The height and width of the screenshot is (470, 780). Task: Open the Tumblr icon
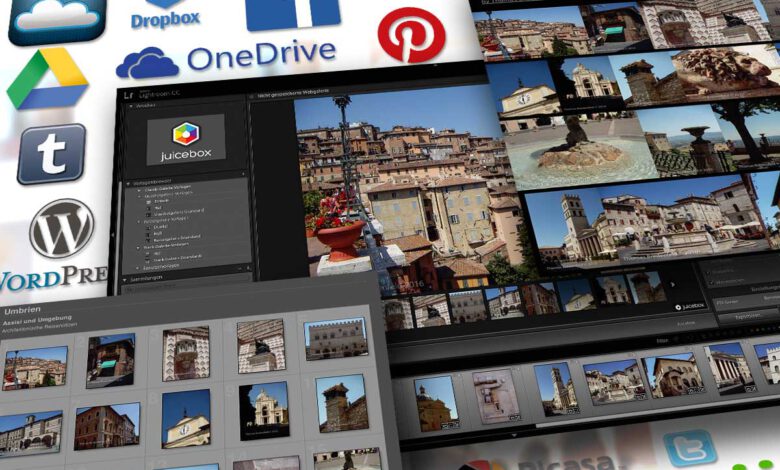click(52, 154)
